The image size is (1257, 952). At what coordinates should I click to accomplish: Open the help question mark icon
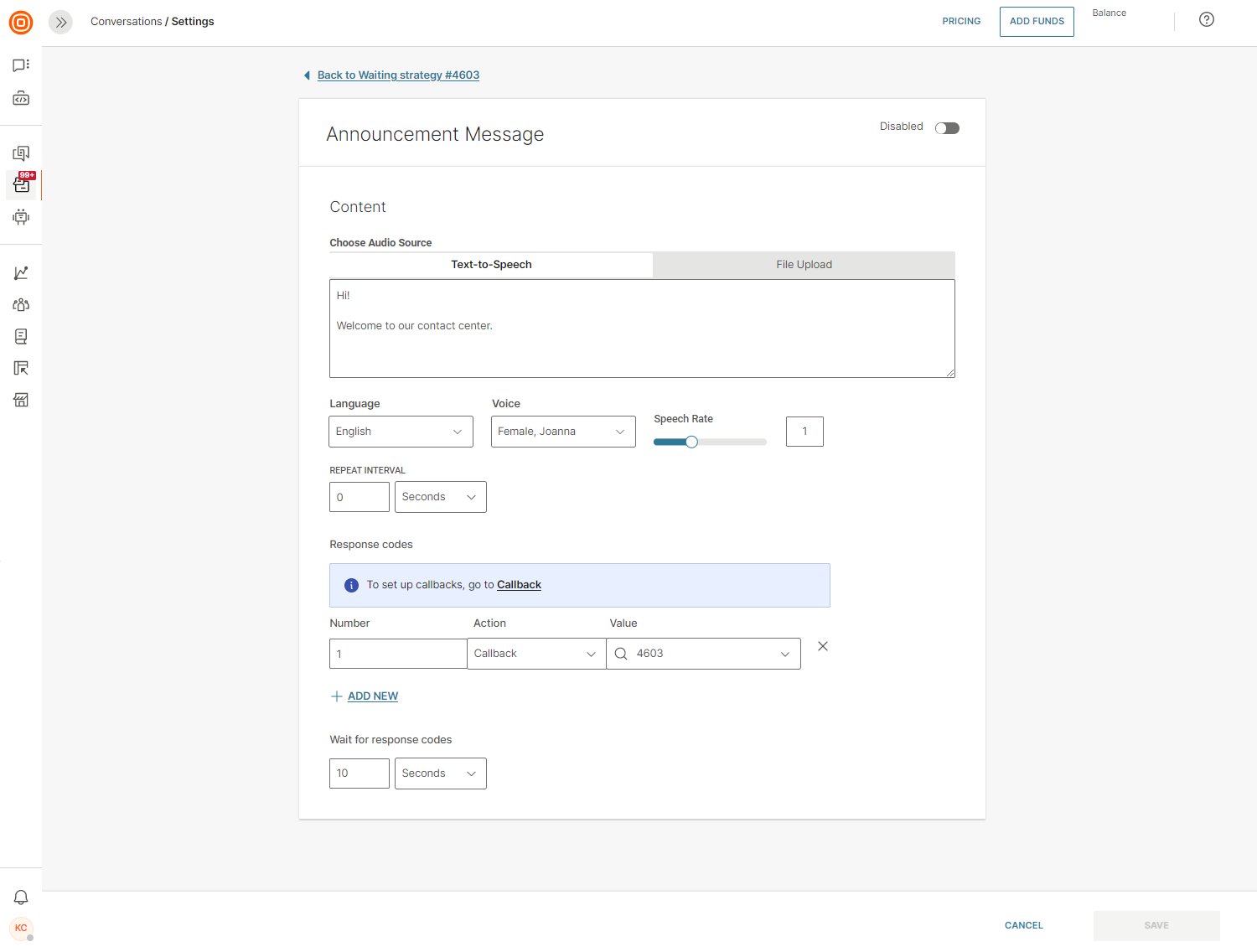pos(1206,20)
